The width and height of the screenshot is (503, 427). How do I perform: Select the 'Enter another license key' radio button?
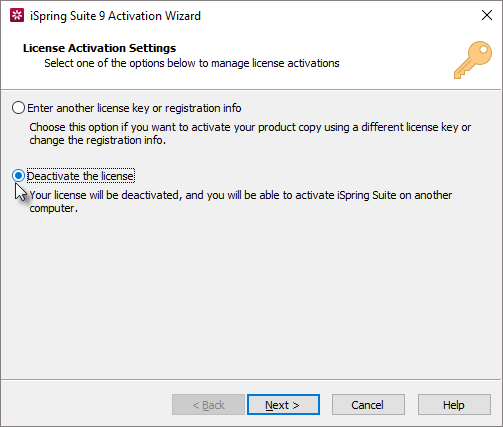click(x=18, y=108)
